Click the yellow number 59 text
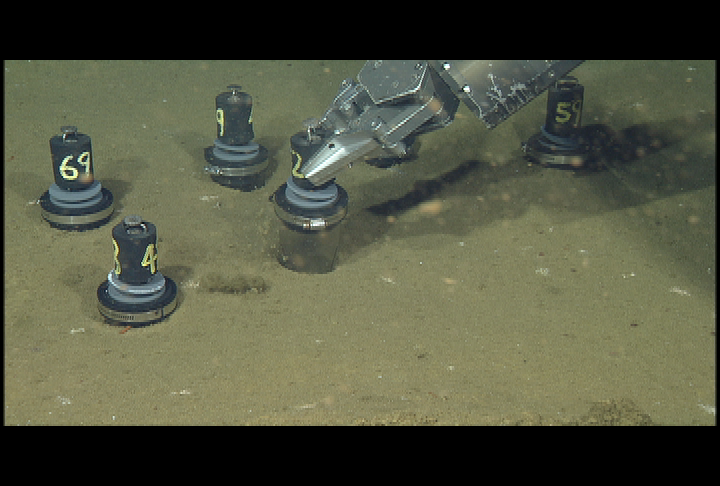The width and height of the screenshot is (720, 486). 568,112
